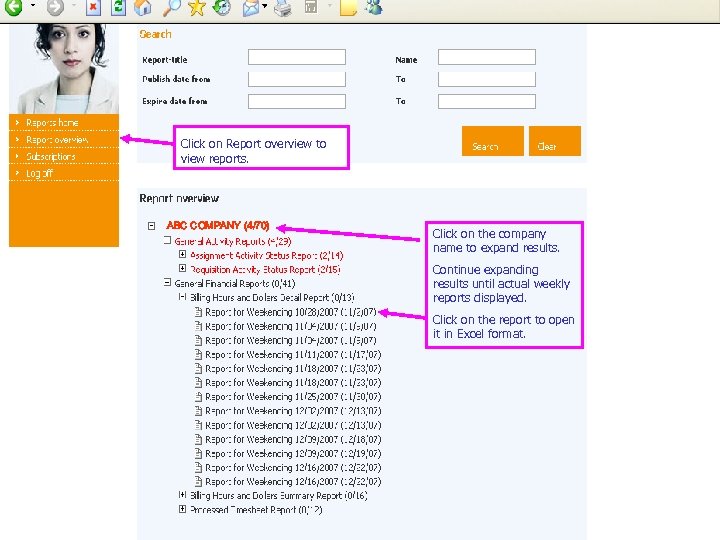720x540 pixels.
Task: Click document icon of Weekending 11/11/2007 report
Action: 198,354
